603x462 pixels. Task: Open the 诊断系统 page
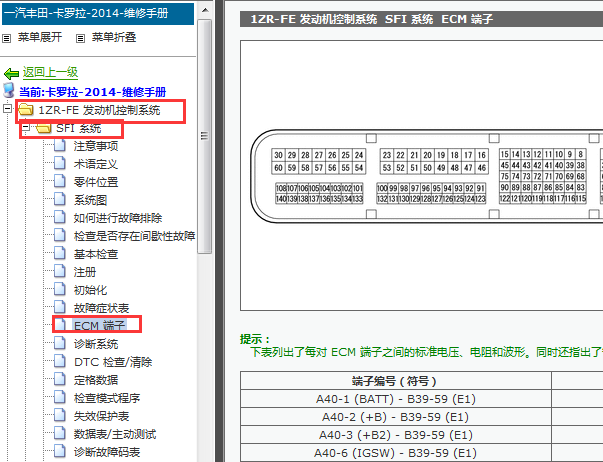pos(96,344)
